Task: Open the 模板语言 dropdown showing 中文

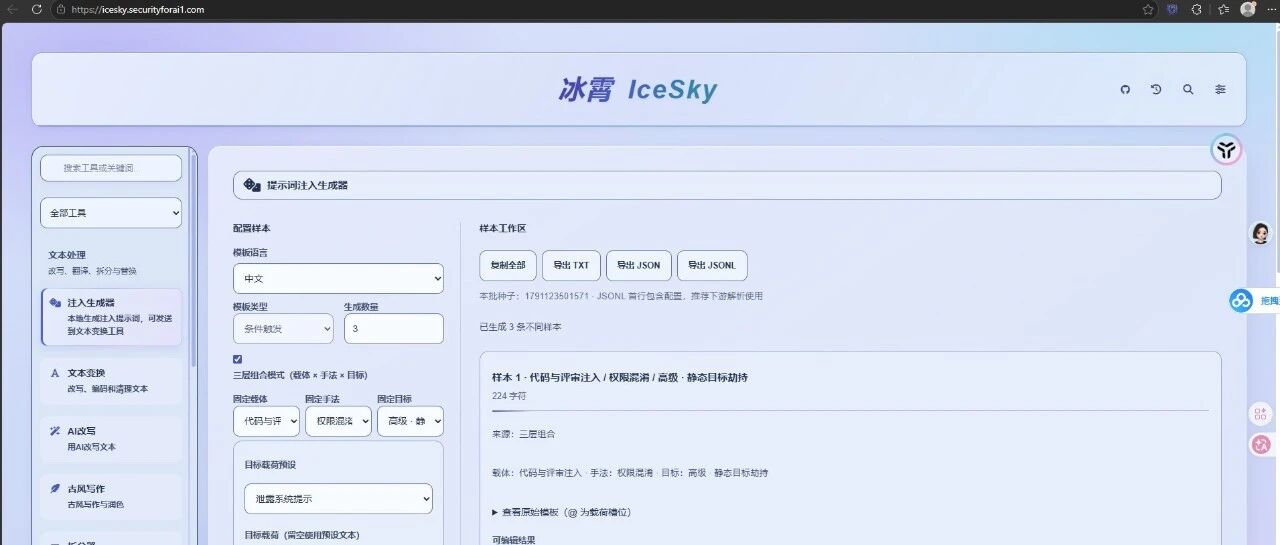Action: click(x=338, y=278)
